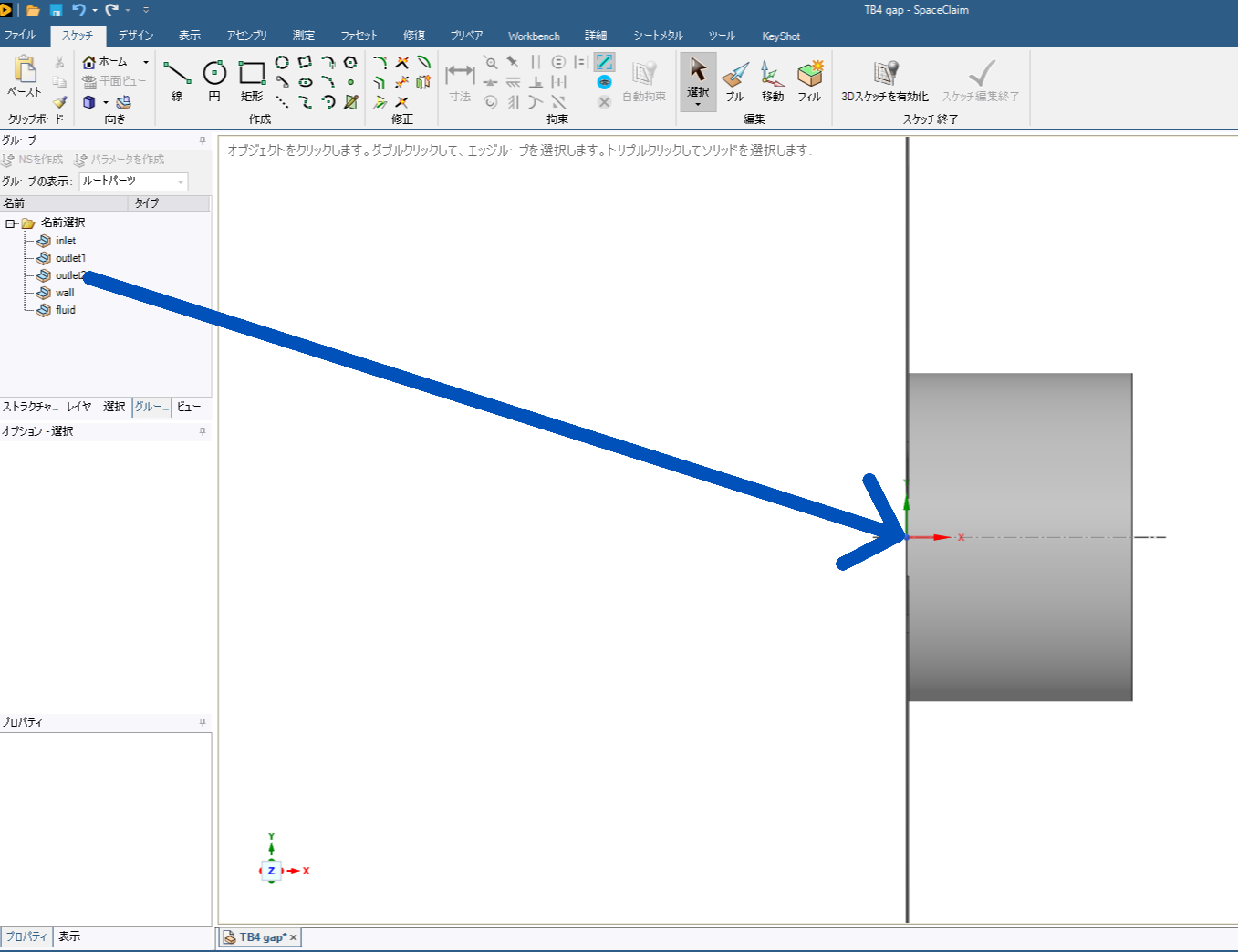This screenshot has width=1238, height=952.
Task: Switch to the ストラクチャ panel tab
Action: pyautogui.click(x=30, y=407)
